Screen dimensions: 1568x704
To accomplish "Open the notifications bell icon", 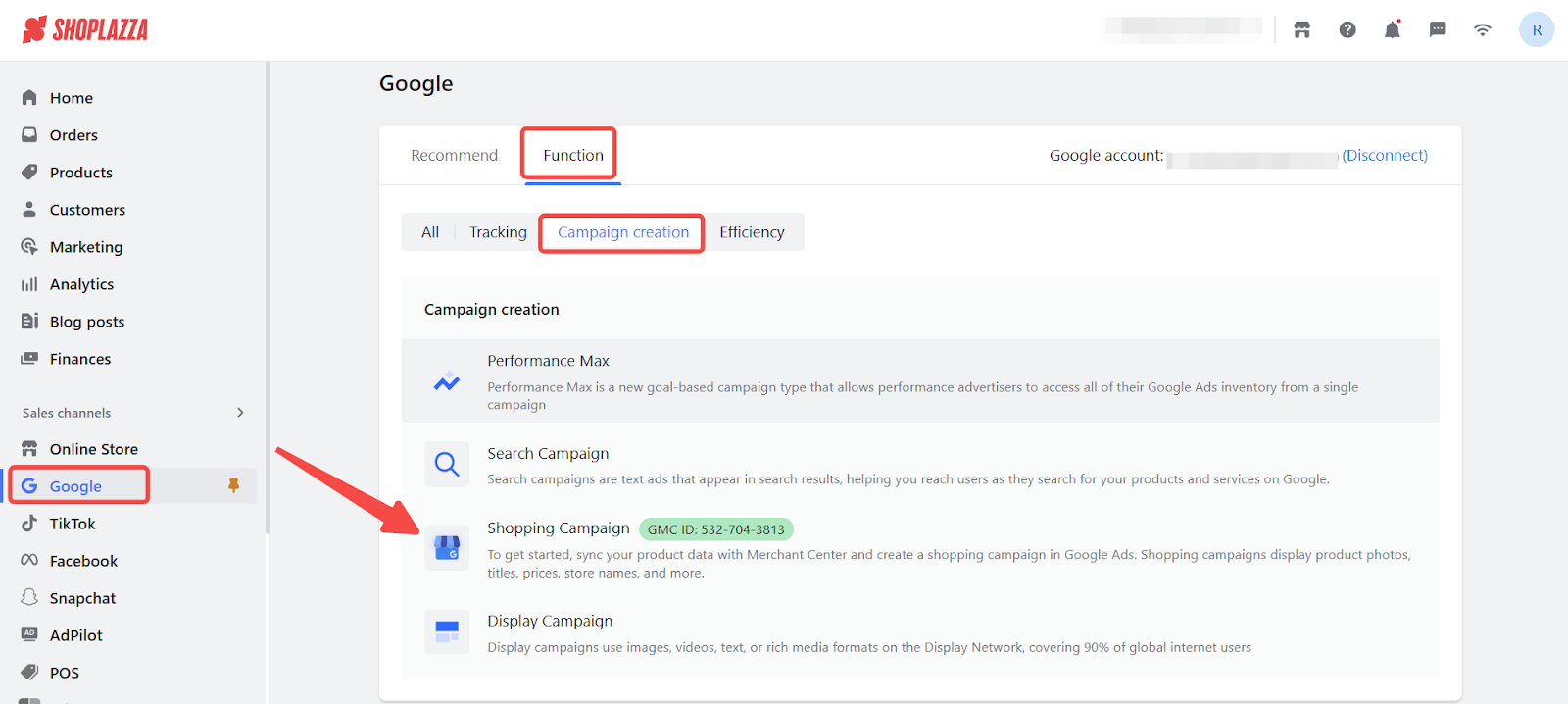I will coord(1392,29).
